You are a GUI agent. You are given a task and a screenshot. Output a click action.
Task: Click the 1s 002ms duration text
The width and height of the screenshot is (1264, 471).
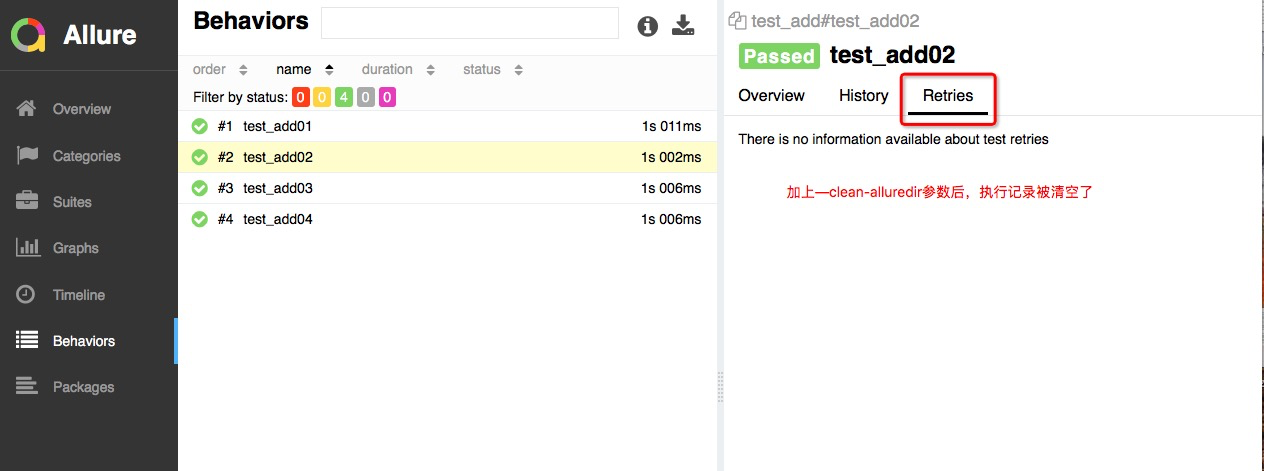[x=671, y=157]
